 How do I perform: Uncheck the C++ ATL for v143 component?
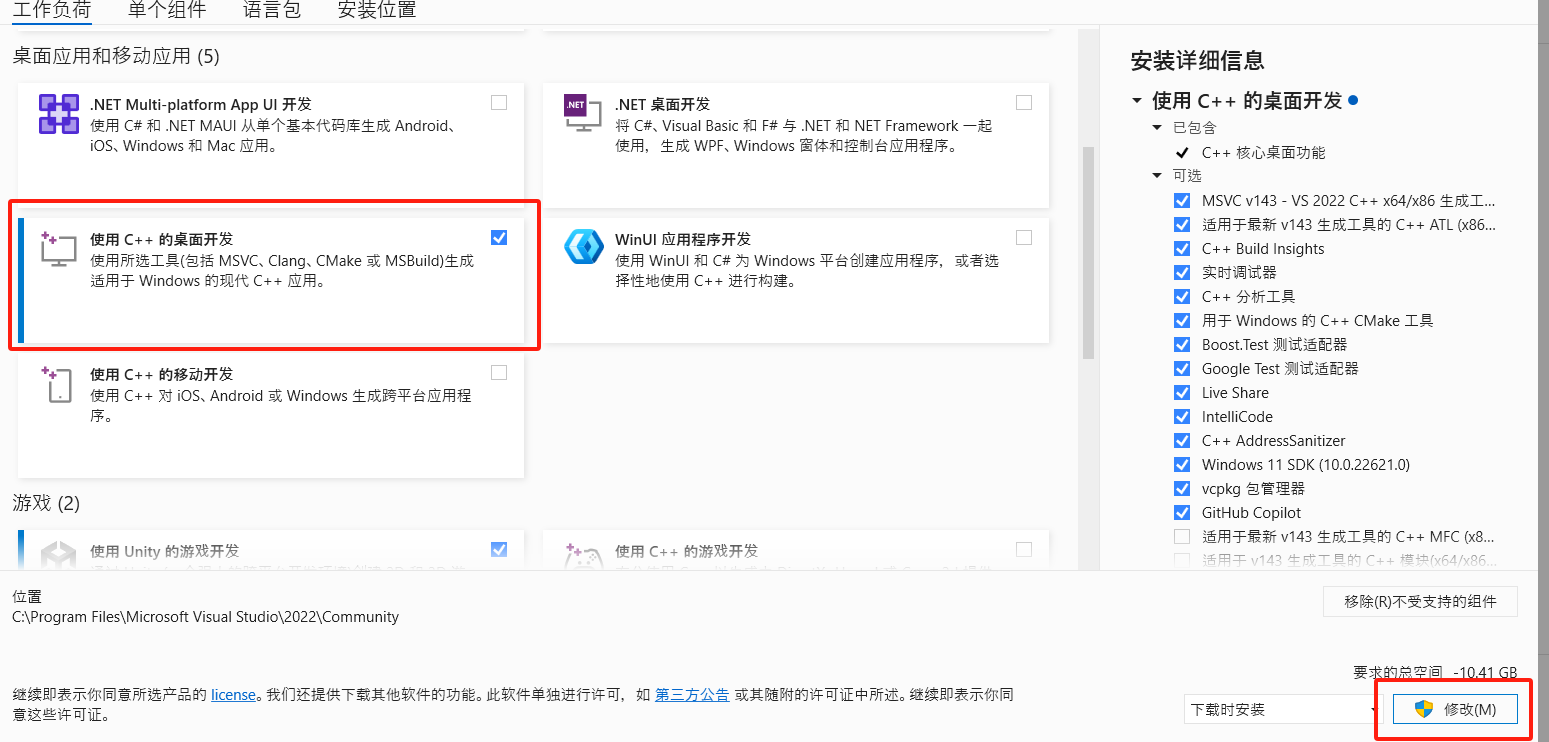(x=1182, y=224)
